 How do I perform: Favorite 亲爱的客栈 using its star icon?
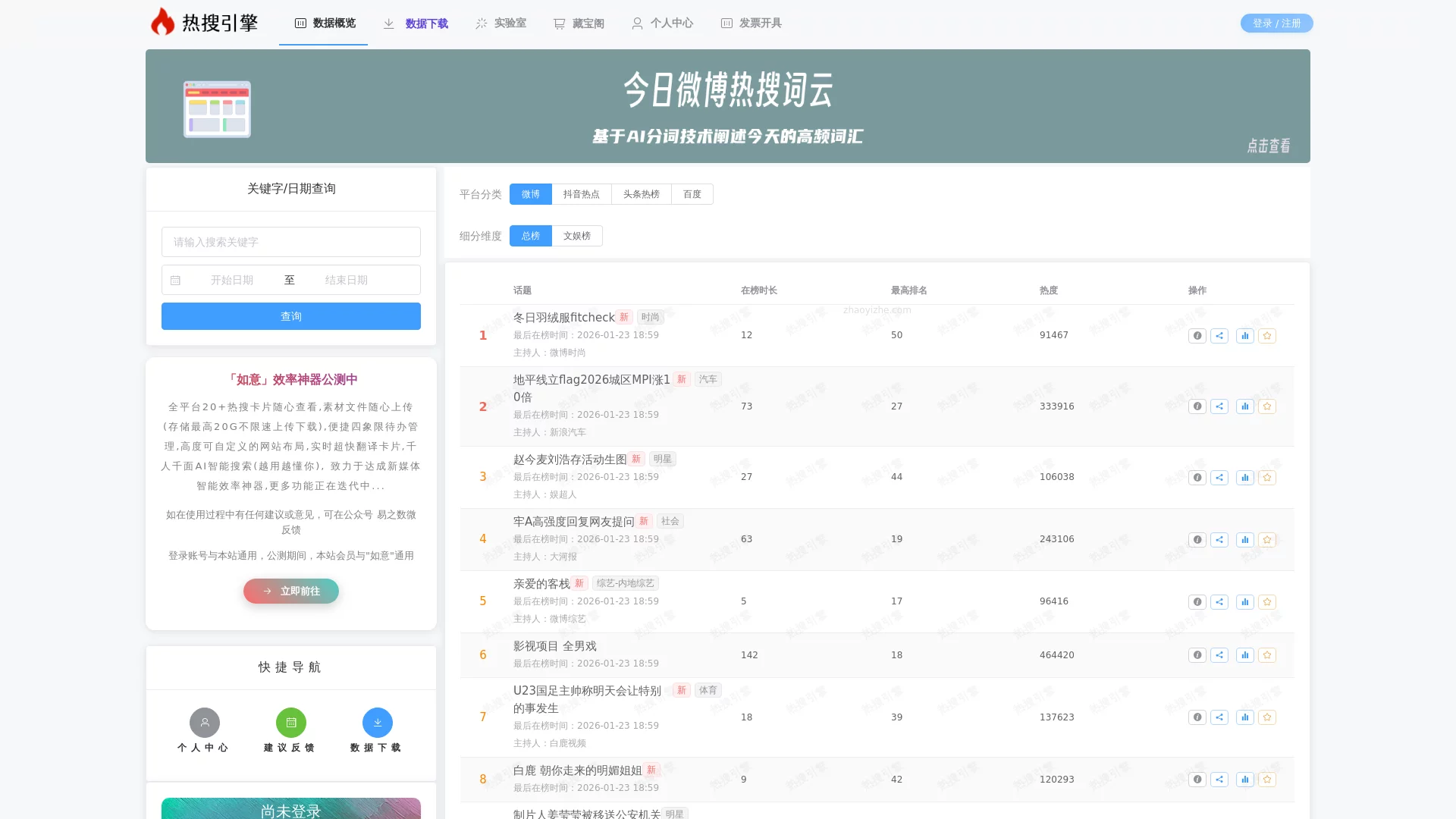(1266, 601)
